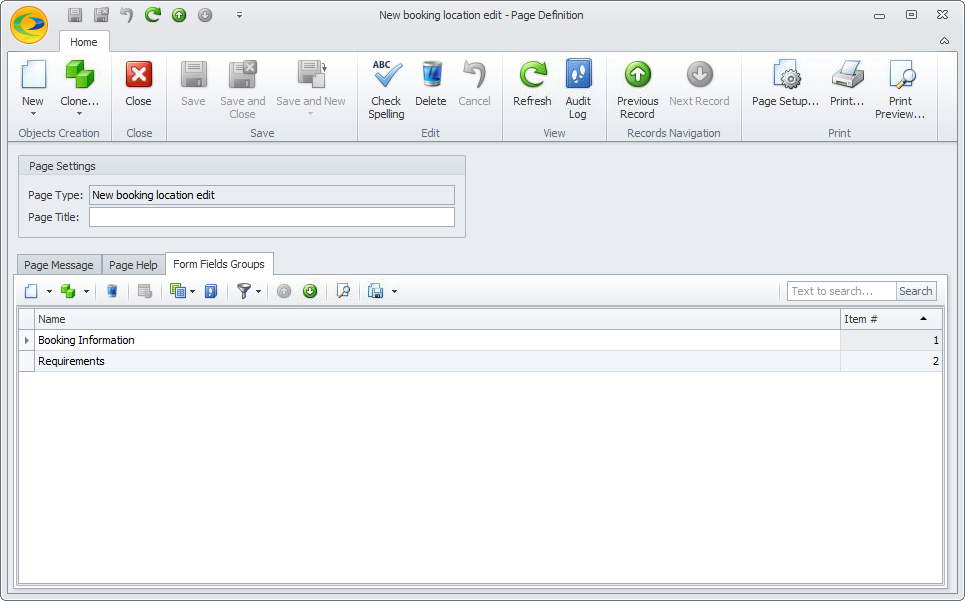Expand grid views dropdown arrow

(x=193, y=292)
